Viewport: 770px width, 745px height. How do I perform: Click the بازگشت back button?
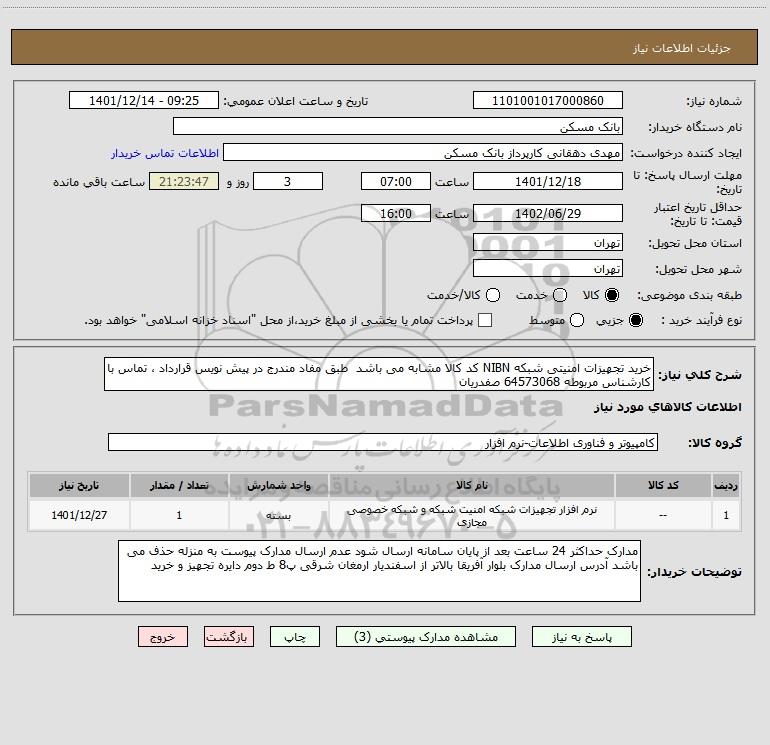coord(230,636)
